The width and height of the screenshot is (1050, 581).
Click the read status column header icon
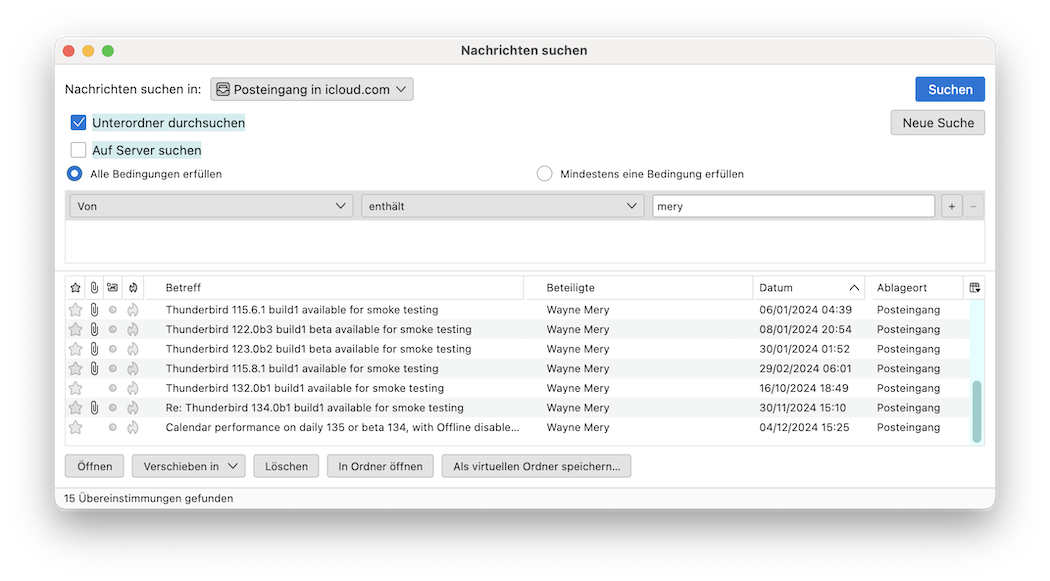click(x=112, y=288)
